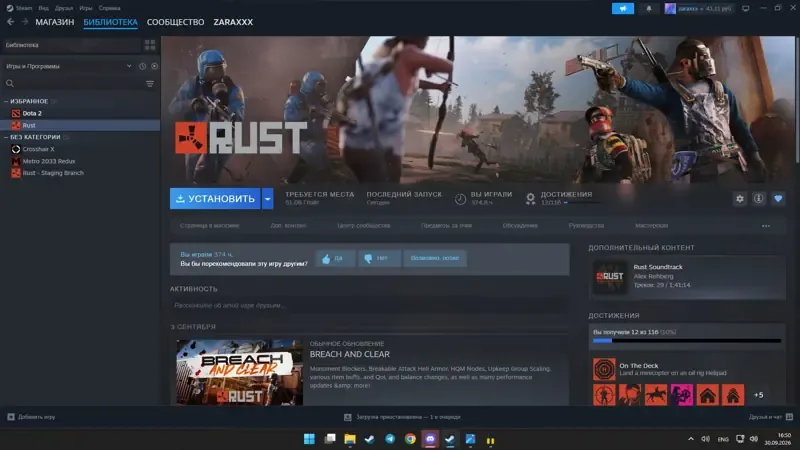800x450 pixels.
Task: Open Windows Start menu
Action: pos(309,439)
